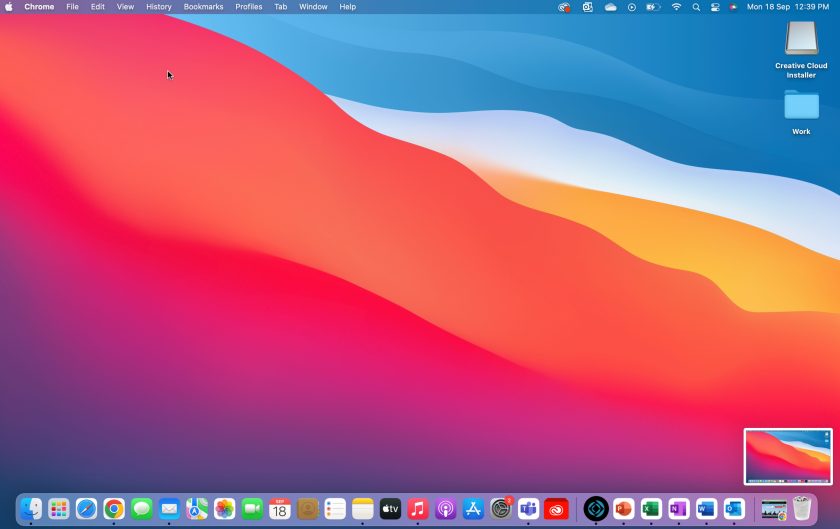Open the App Store dock icon

[x=473, y=509]
